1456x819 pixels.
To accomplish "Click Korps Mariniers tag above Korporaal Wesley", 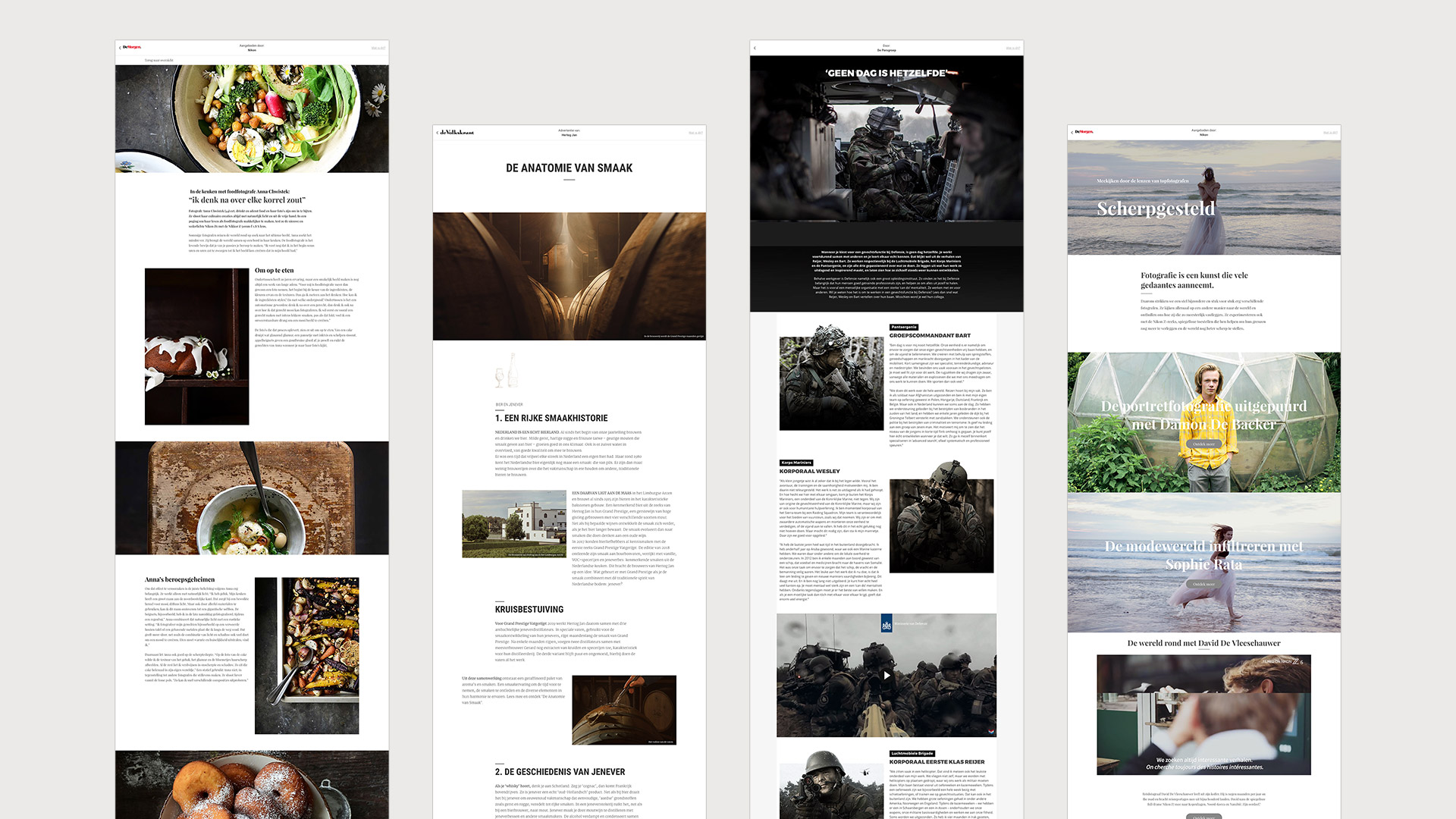I will point(796,463).
